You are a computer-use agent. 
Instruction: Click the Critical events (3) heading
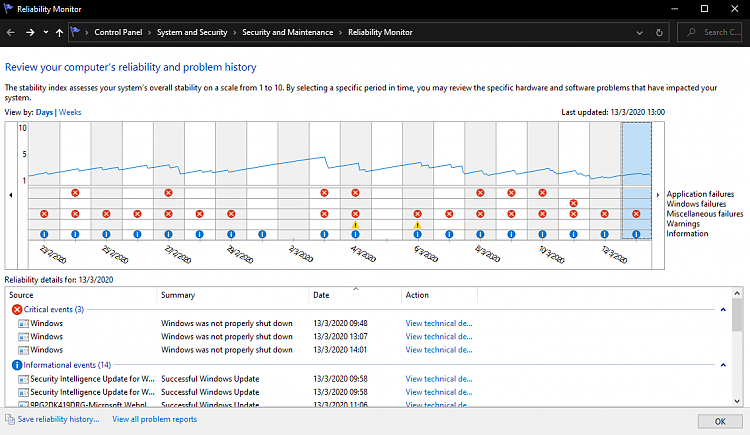54,310
